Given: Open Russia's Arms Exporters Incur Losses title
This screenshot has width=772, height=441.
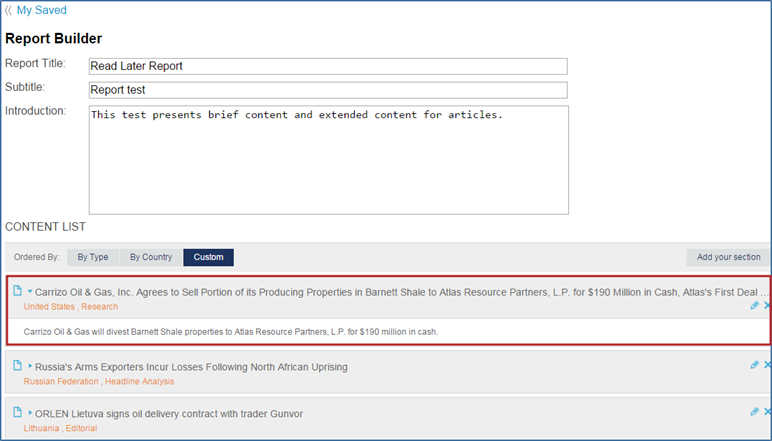Looking at the screenshot, I should click(191, 367).
